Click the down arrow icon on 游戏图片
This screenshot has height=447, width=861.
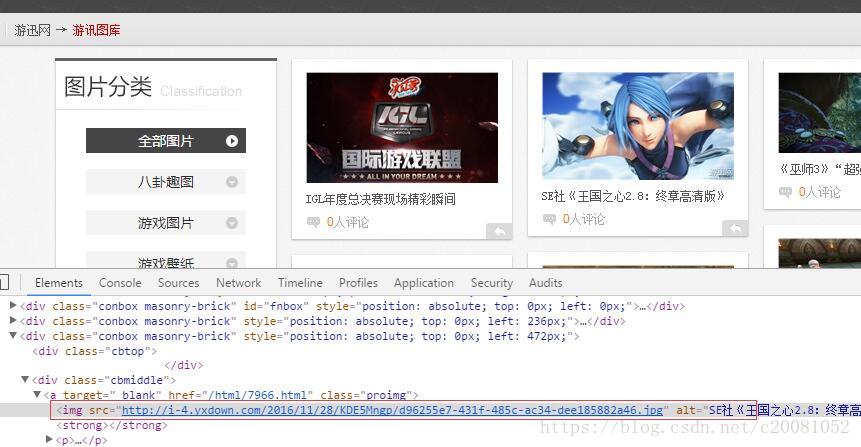(x=232, y=223)
